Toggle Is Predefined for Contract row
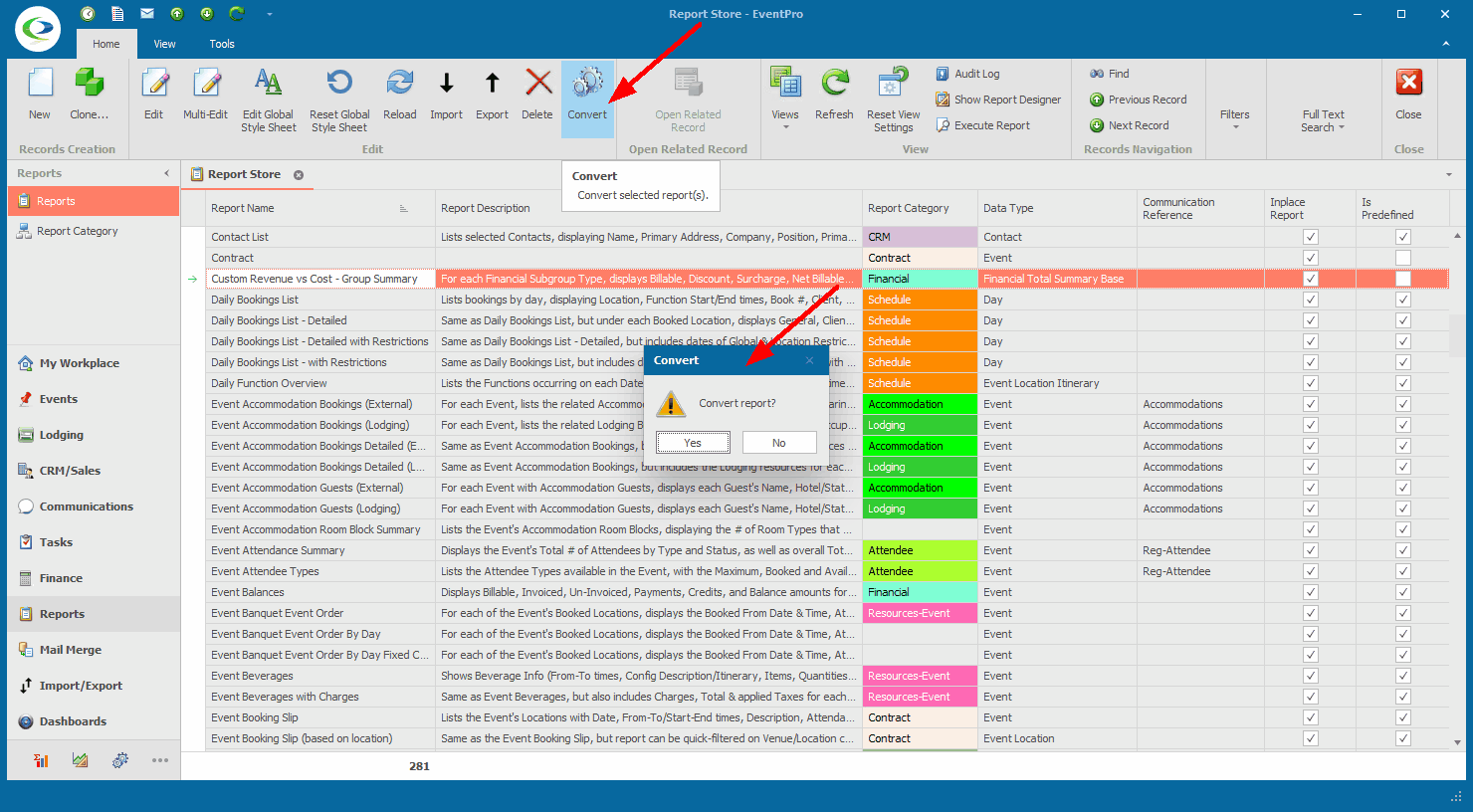This screenshot has height=812, width=1473. click(1402, 258)
